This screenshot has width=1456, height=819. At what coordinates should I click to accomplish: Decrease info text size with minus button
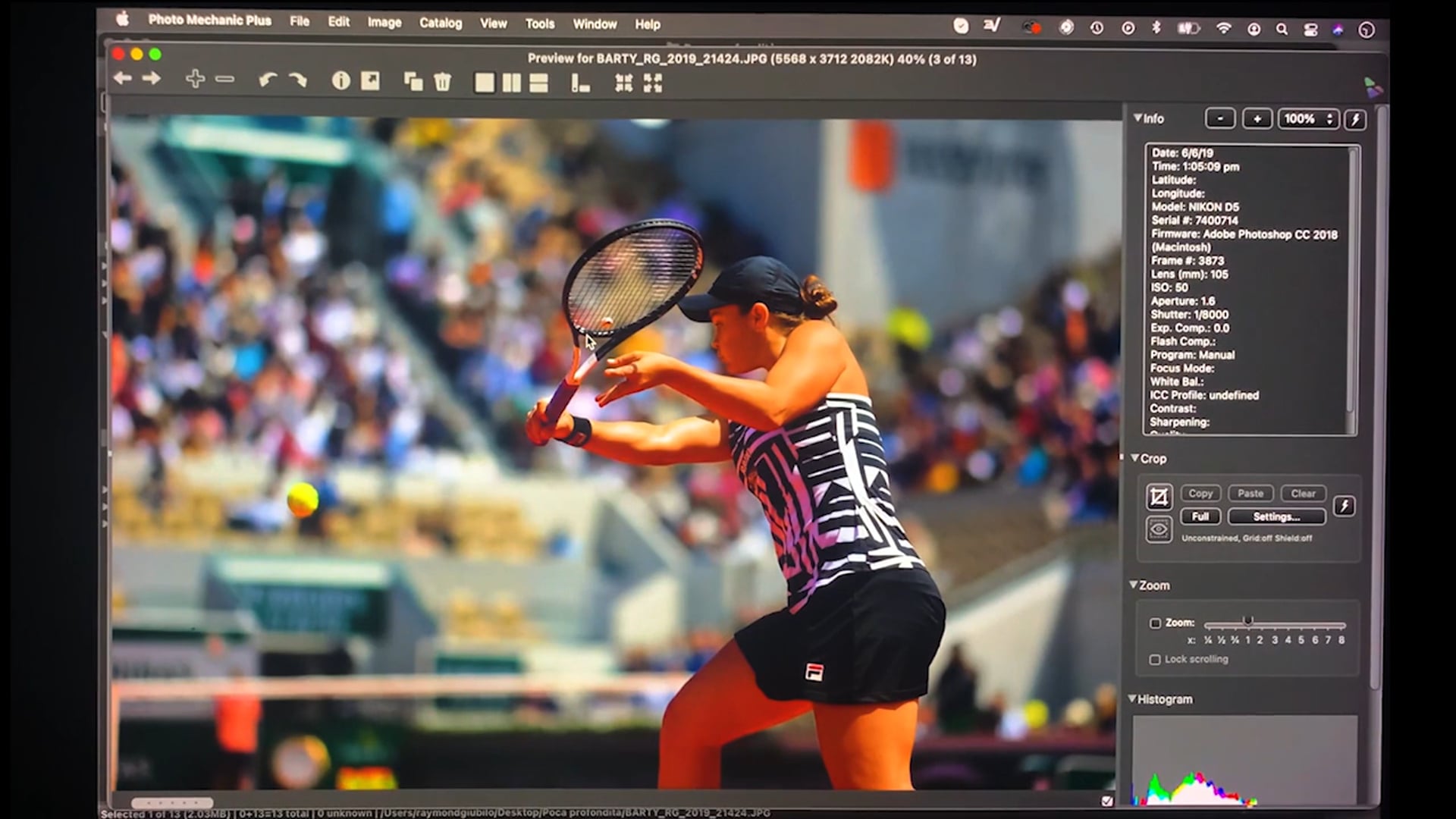click(1220, 119)
